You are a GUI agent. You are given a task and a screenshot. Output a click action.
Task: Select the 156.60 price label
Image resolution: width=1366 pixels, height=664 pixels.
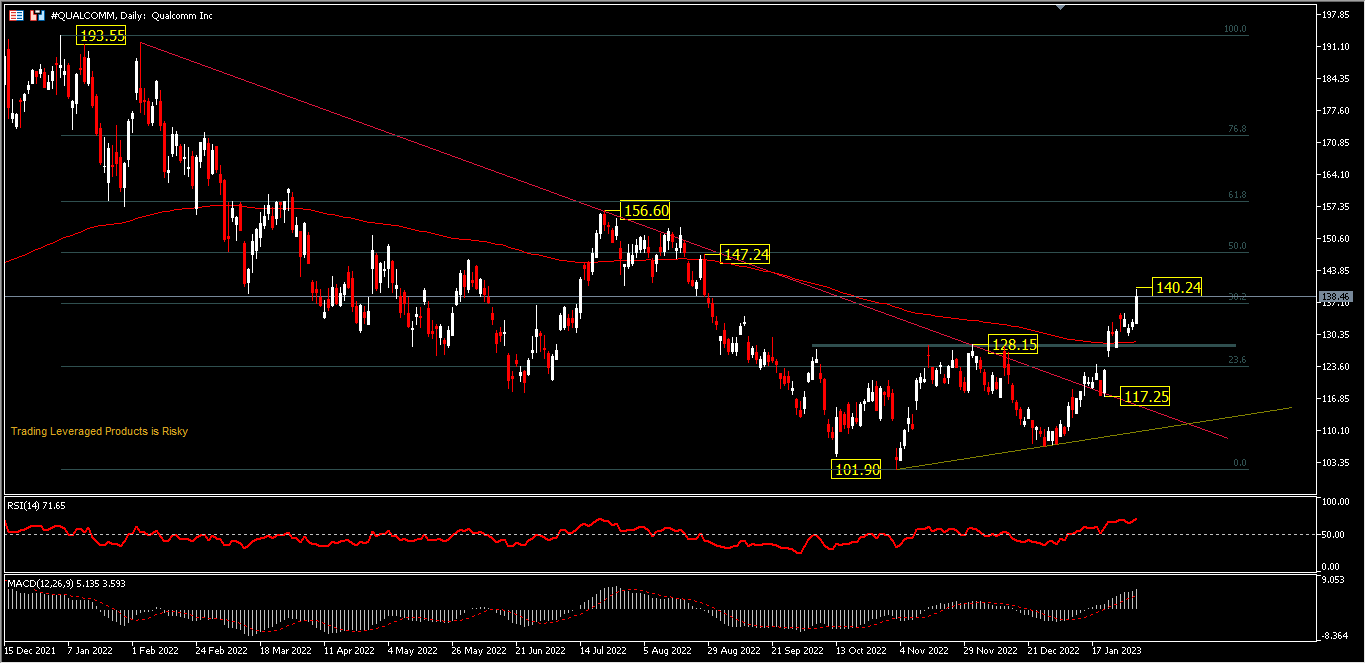point(645,210)
